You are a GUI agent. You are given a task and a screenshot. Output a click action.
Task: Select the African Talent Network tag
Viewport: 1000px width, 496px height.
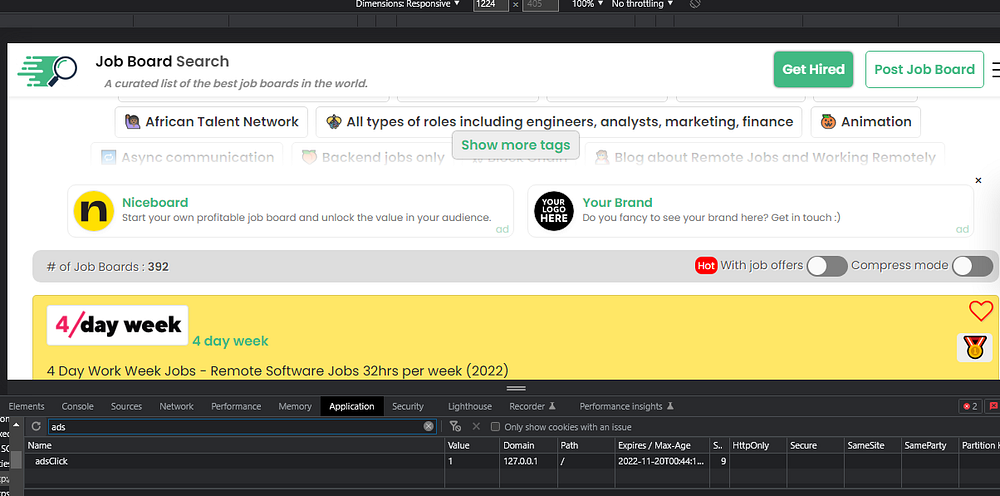tap(211, 122)
